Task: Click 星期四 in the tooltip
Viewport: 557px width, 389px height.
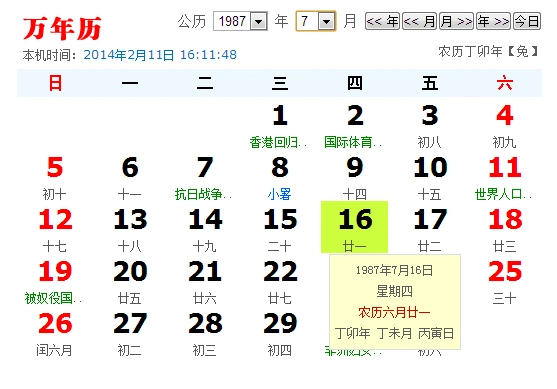Action: click(x=394, y=292)
